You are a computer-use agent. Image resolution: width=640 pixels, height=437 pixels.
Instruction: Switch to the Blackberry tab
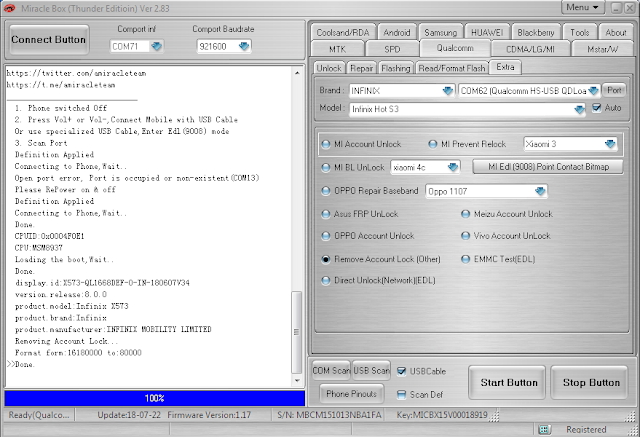pyautogui.click(x=536, y=32)
